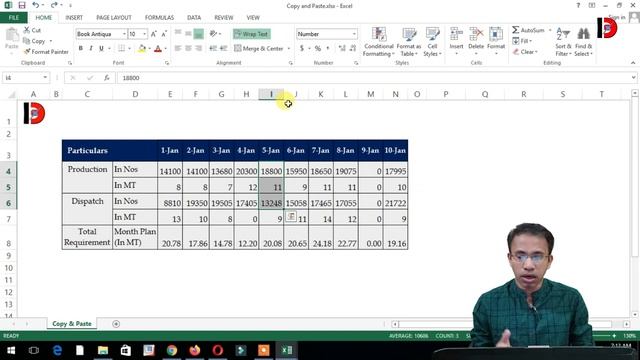The image size is (640, 360).
Task: Open the Number format dropdown
Action: [x=354, y=34]
